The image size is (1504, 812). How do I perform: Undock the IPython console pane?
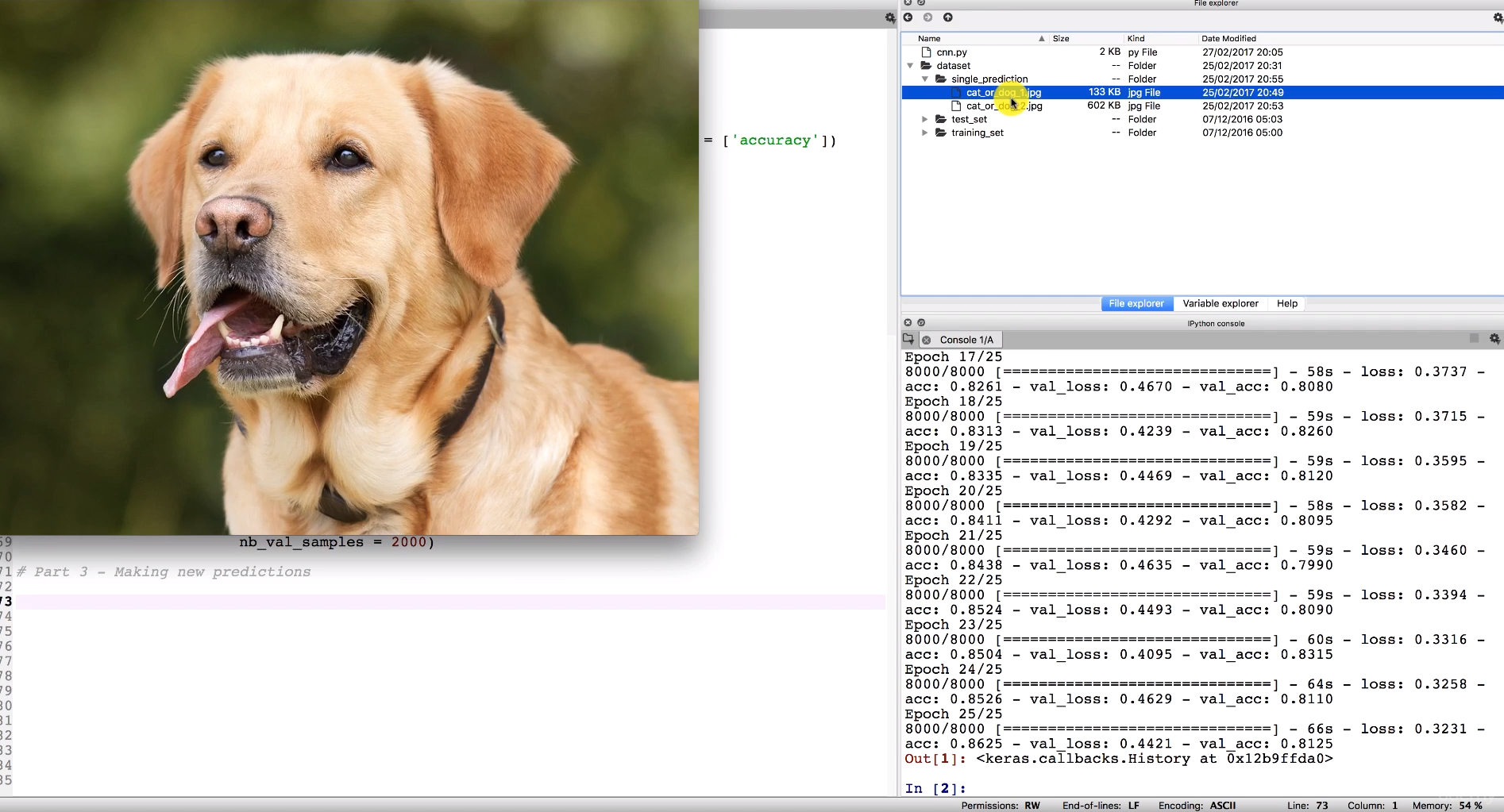coord(921,323)
